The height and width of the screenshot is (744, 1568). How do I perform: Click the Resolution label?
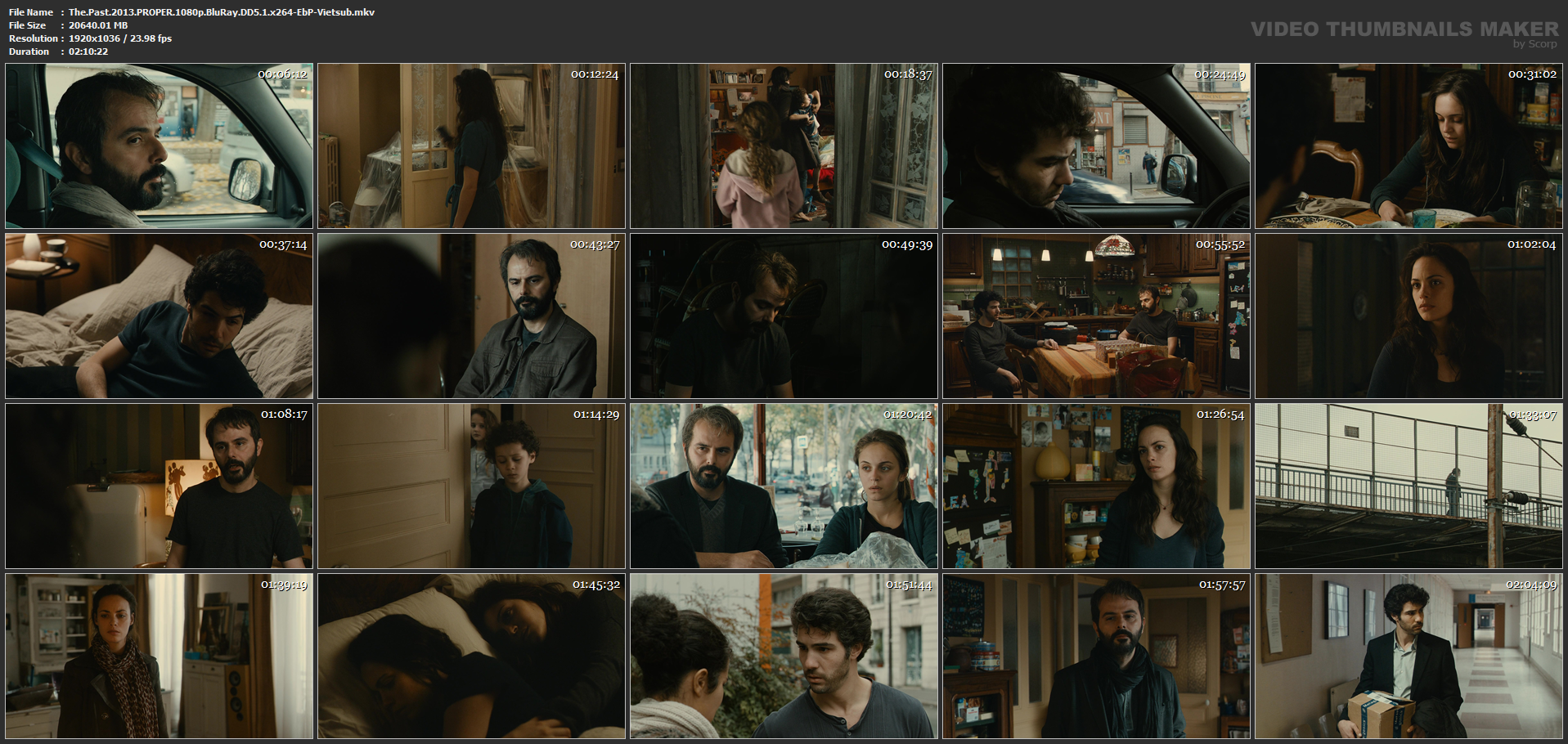pos(34,38)
